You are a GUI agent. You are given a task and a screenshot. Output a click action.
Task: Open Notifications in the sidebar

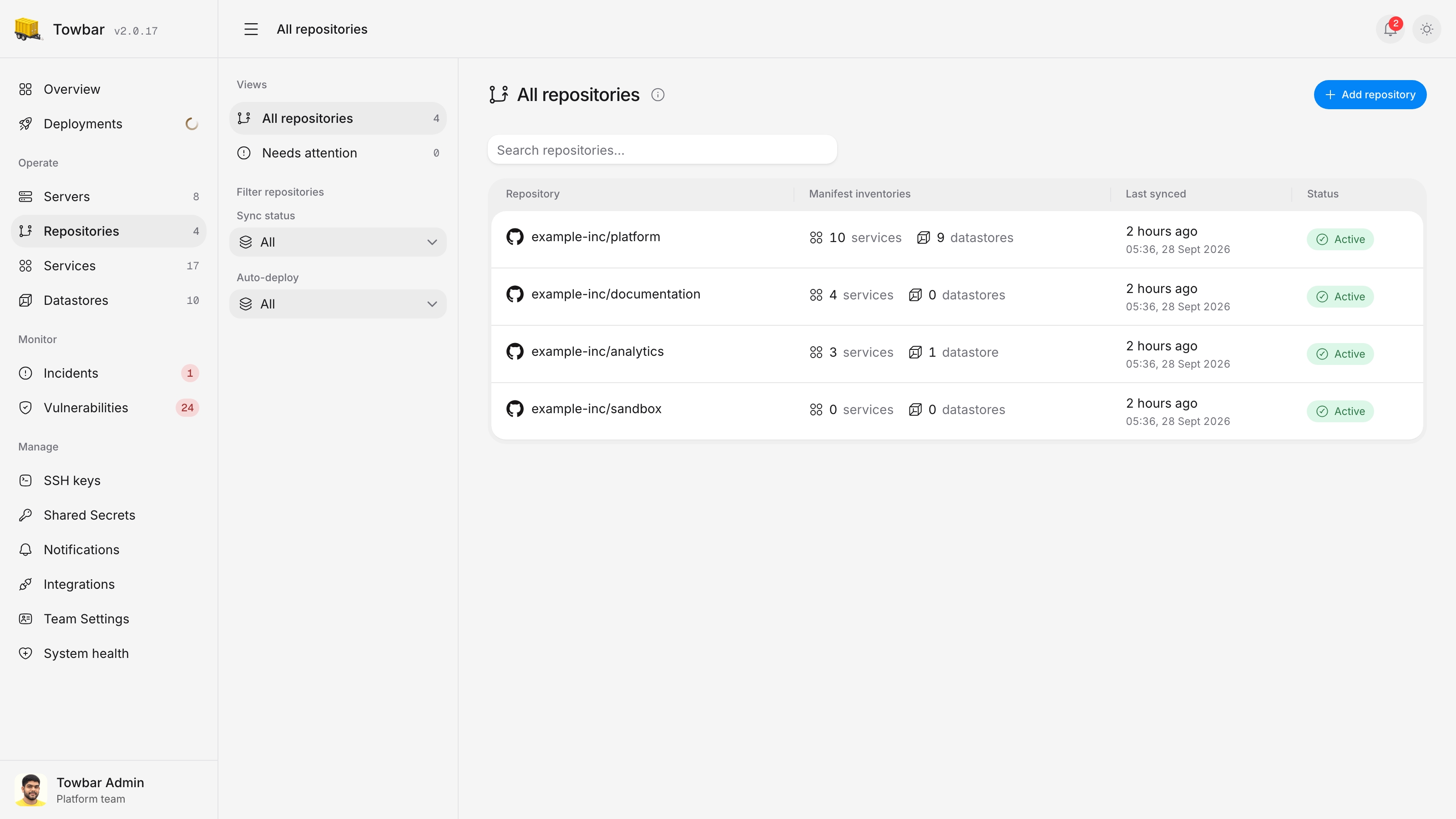(x=109, y=550)
